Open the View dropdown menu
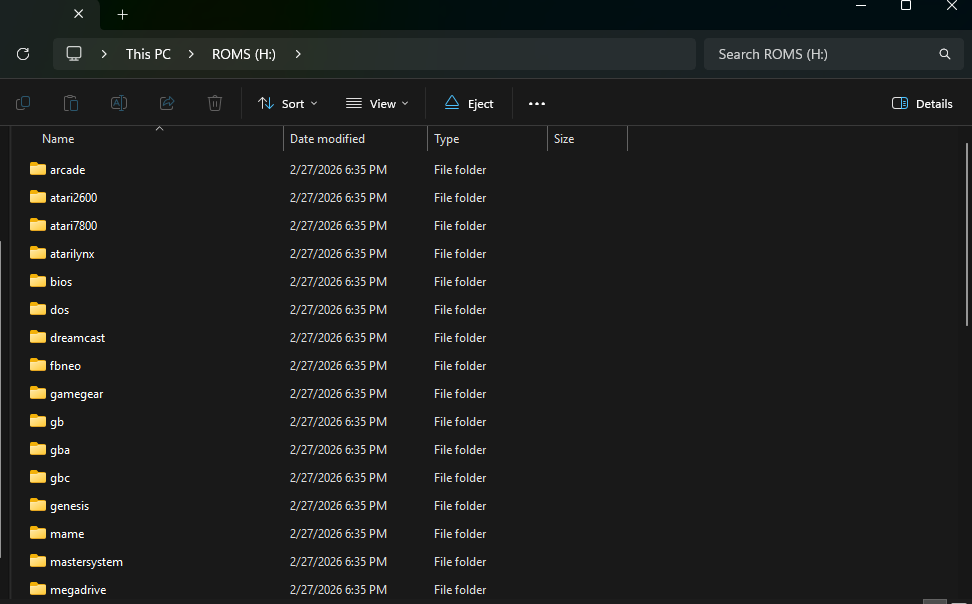This screenshot has height=604, width=972. pos(377,103)
